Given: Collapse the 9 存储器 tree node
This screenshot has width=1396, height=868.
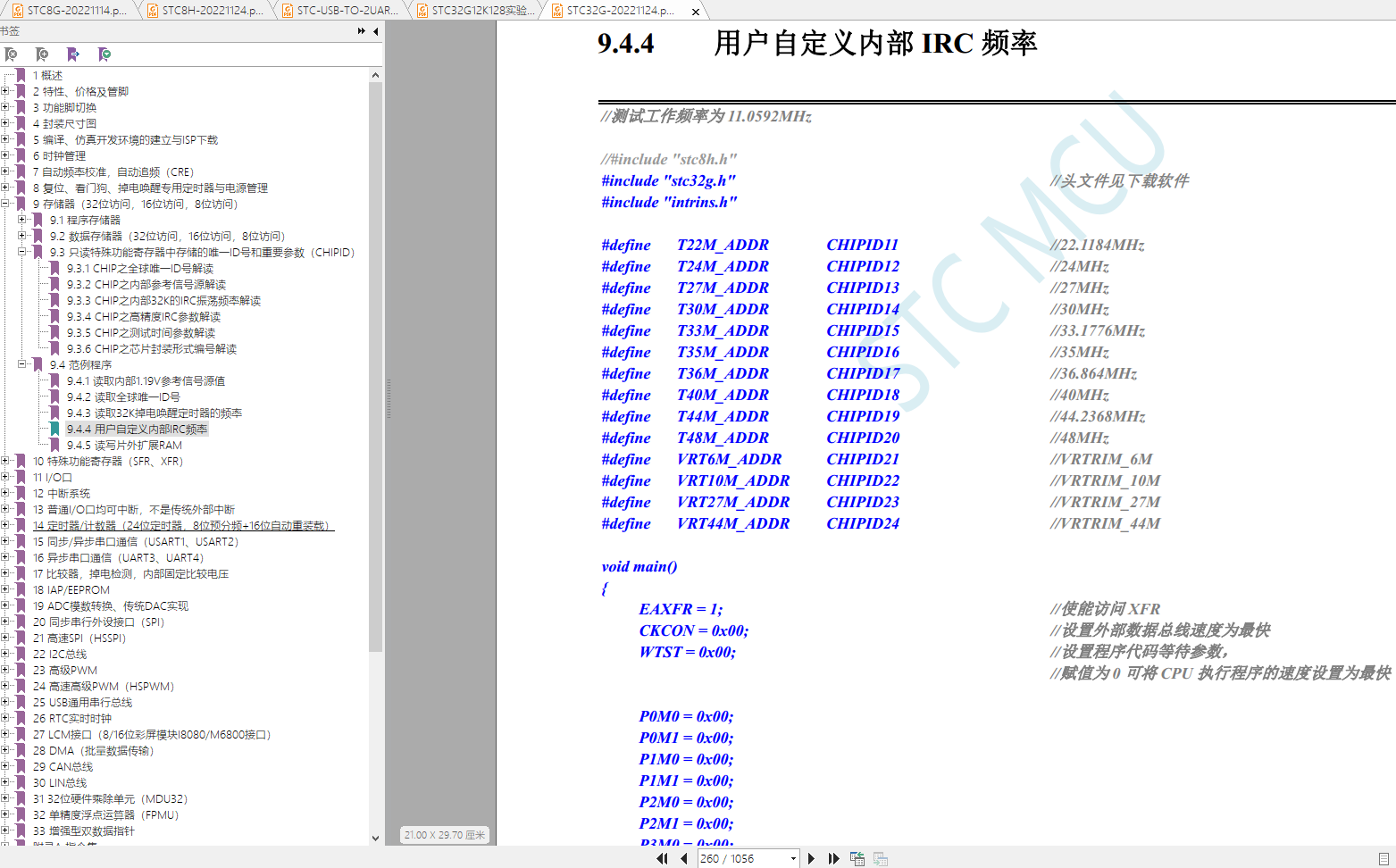Looking at the screenshot, I should pyautogui.click(x=5, y=204).
